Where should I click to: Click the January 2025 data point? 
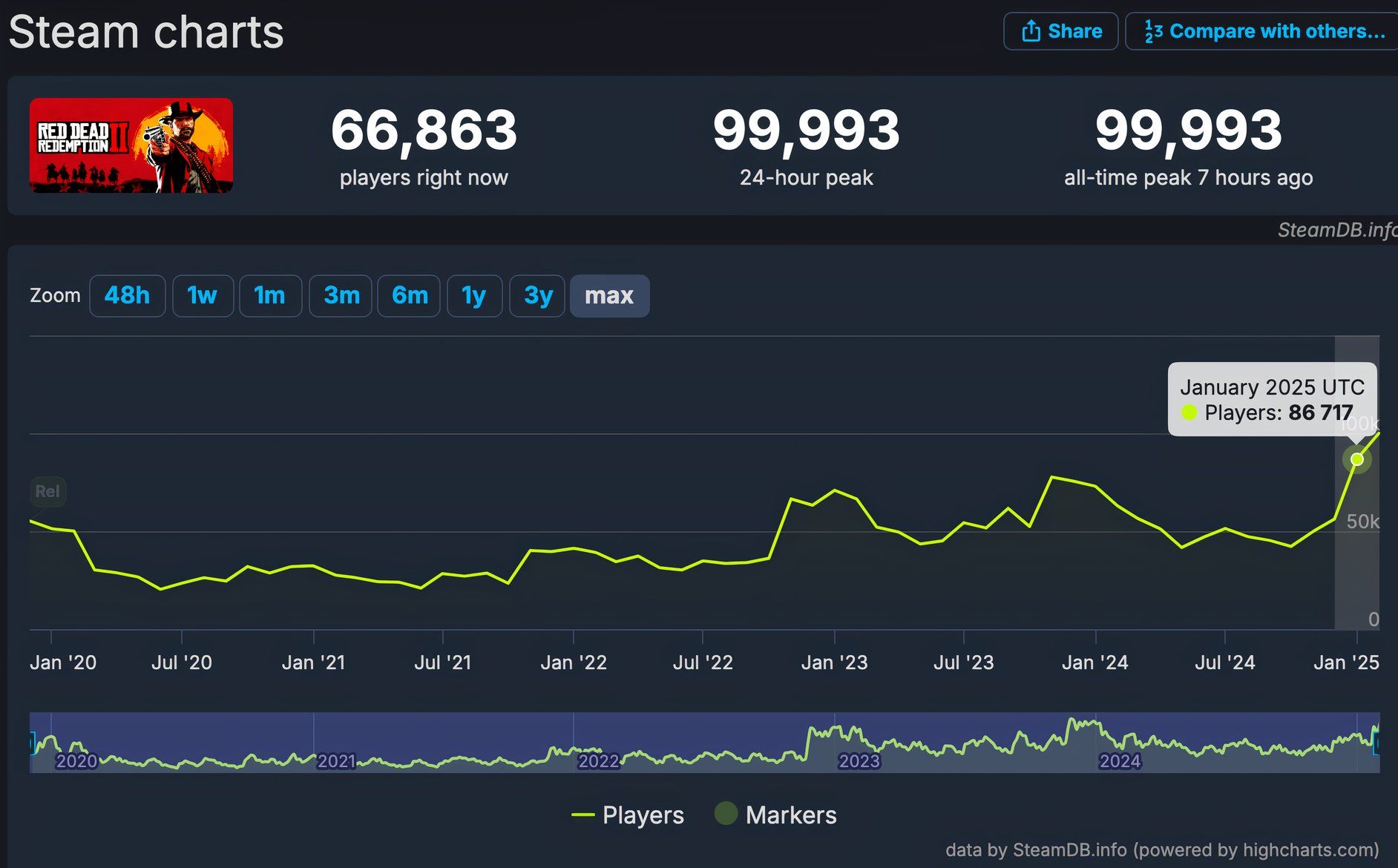(x=1356, y=459)
